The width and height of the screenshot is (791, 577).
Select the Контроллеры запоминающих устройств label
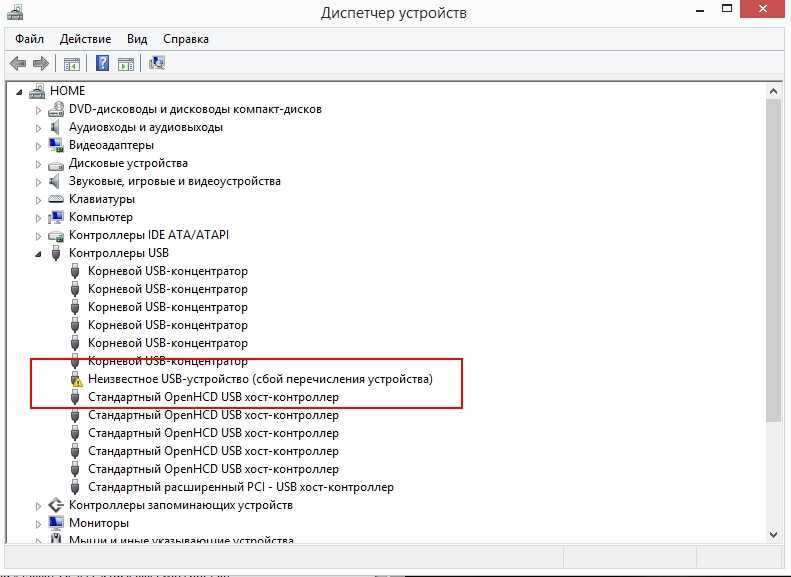(x=181, y=505)
